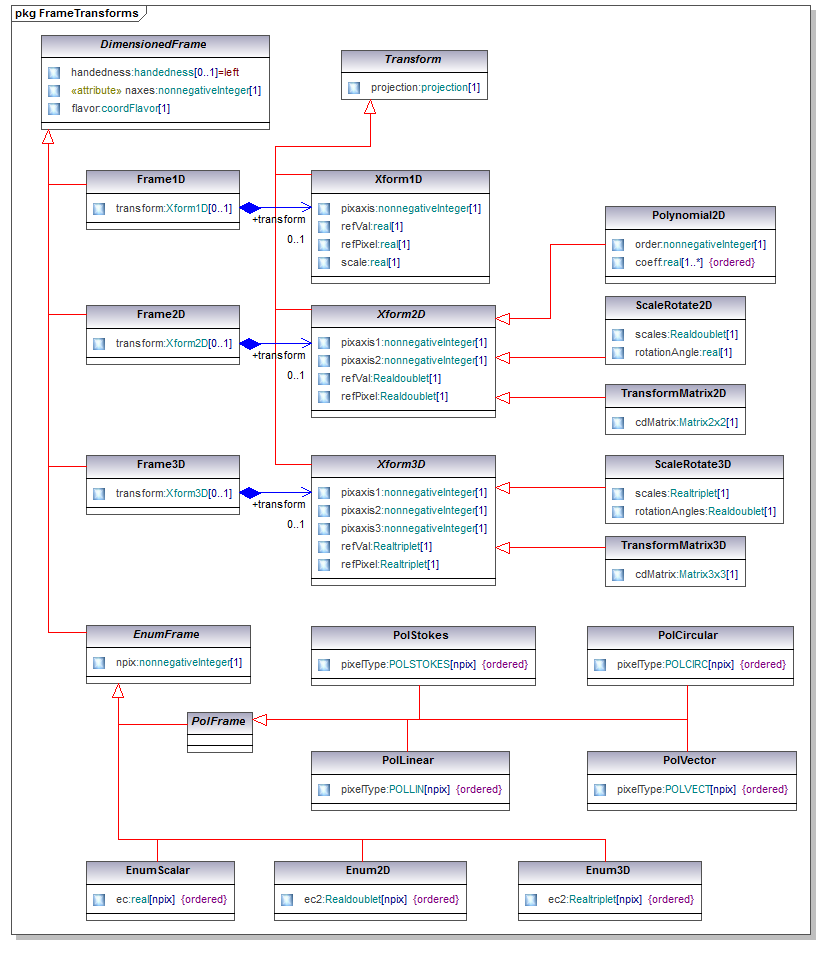
Task: Select the attribute icon beside refVal in Xform1D
Action: [324, 227]
